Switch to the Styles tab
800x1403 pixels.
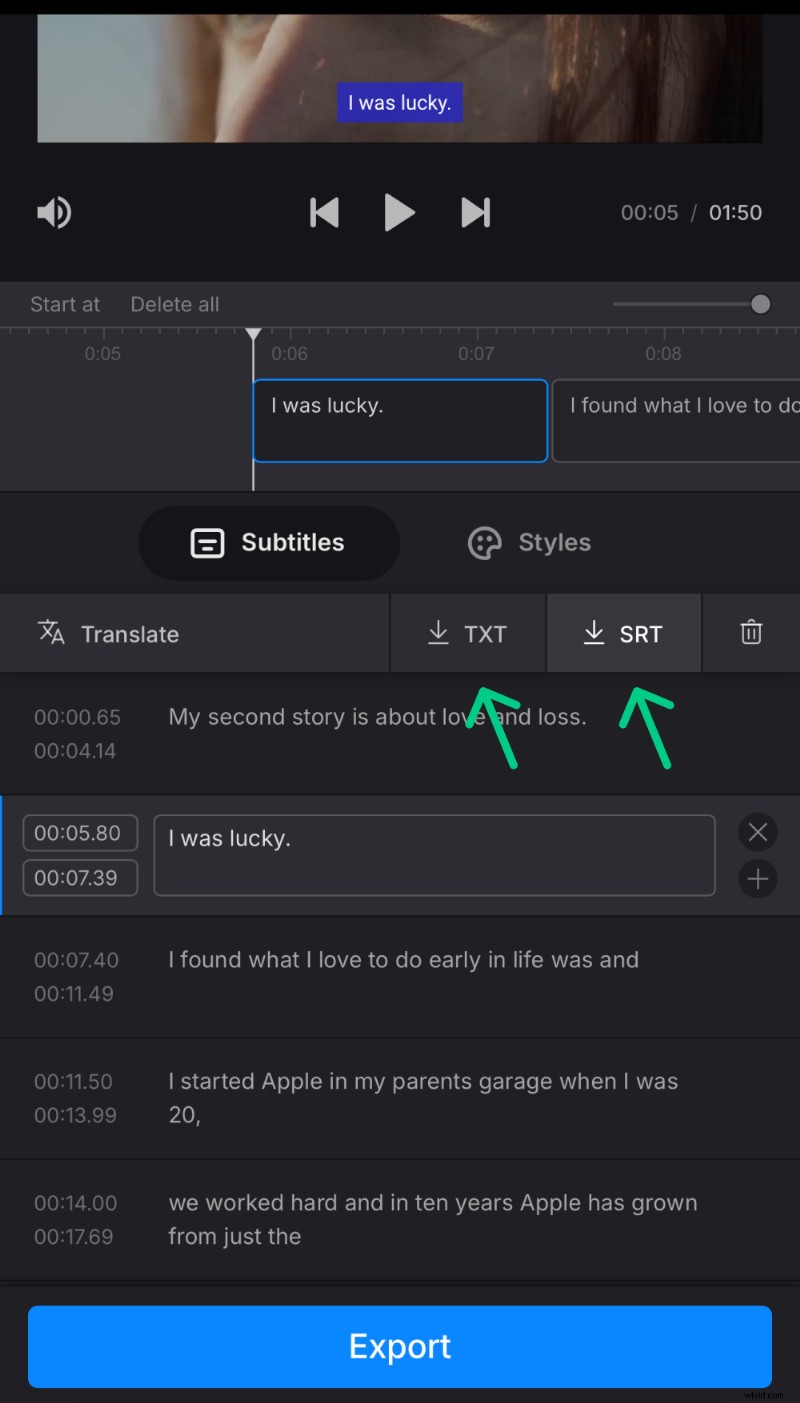(528, 542)
